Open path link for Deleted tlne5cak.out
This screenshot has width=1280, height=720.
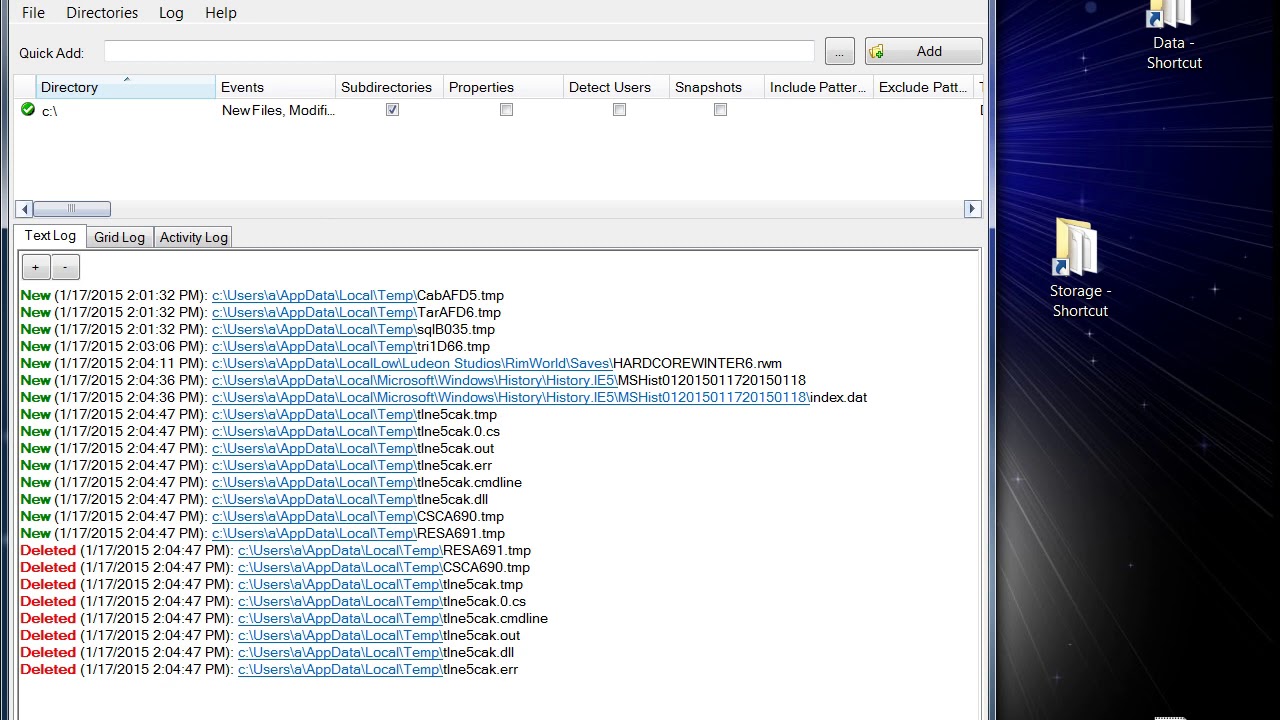click(x=340, y=635)
